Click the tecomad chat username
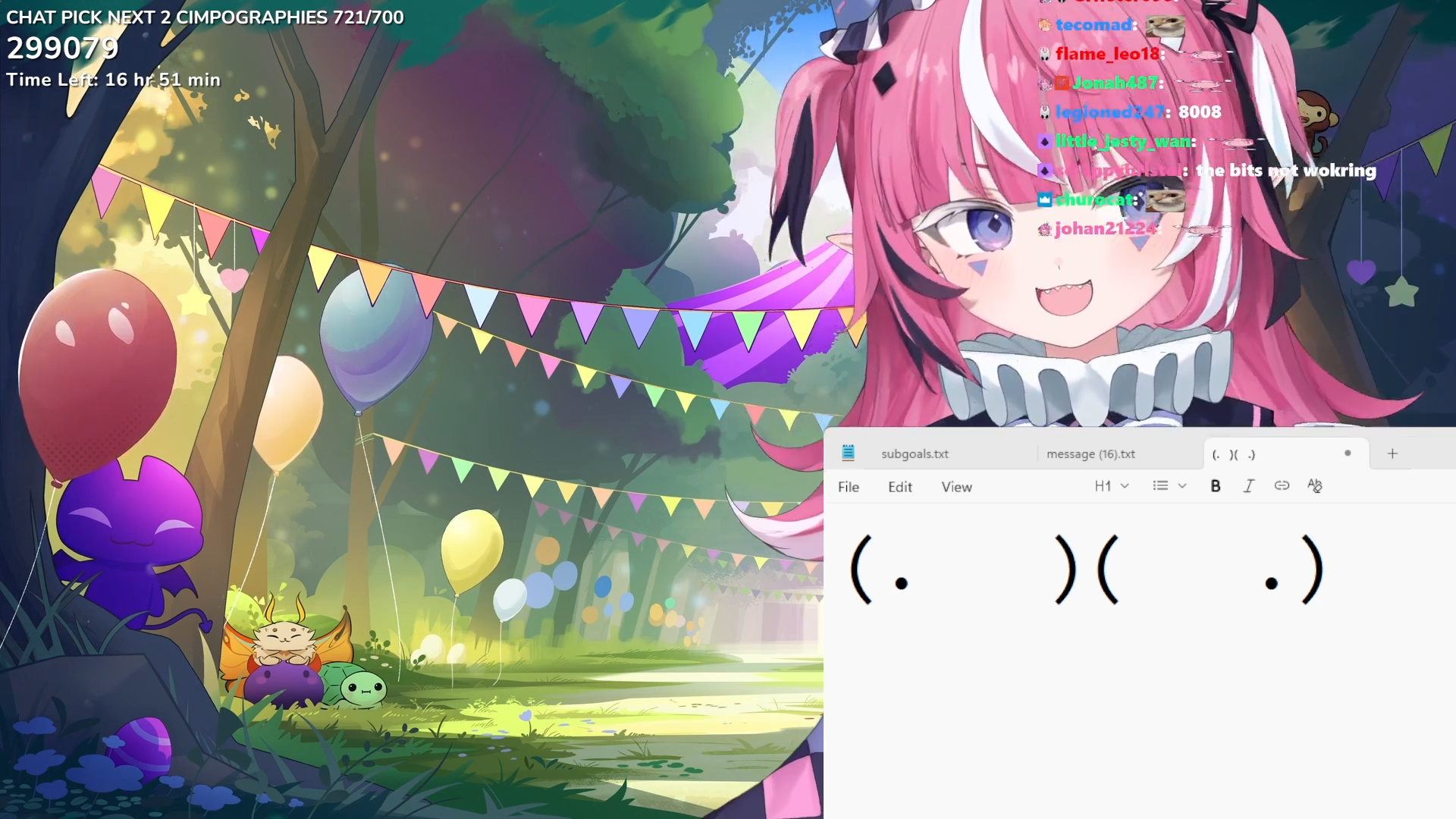This screenshot has height=819, width=1456. [1093, 25]
